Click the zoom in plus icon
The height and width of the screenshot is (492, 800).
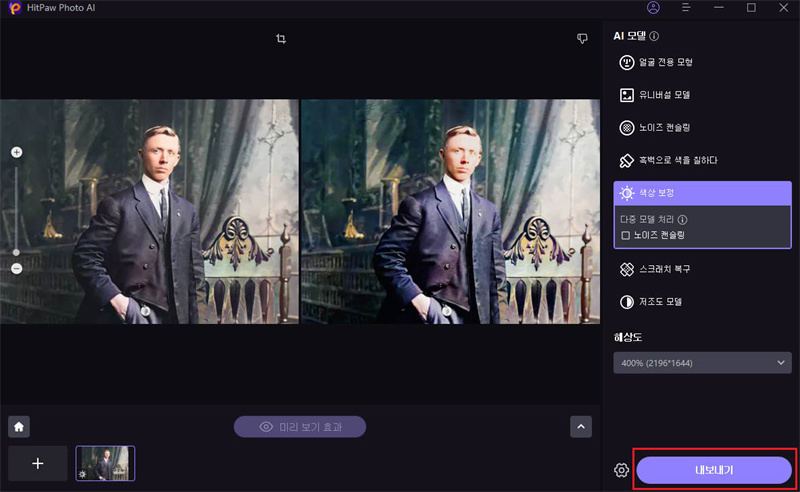[16, 152]
